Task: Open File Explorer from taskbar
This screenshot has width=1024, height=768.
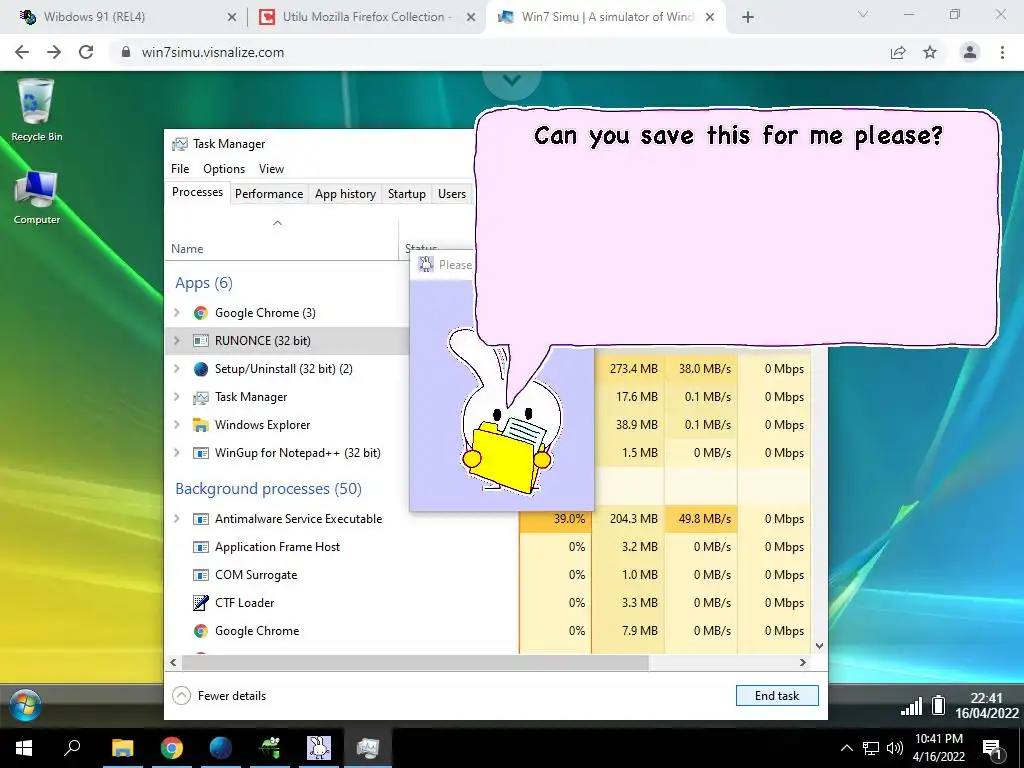Action: coord(122,748)
